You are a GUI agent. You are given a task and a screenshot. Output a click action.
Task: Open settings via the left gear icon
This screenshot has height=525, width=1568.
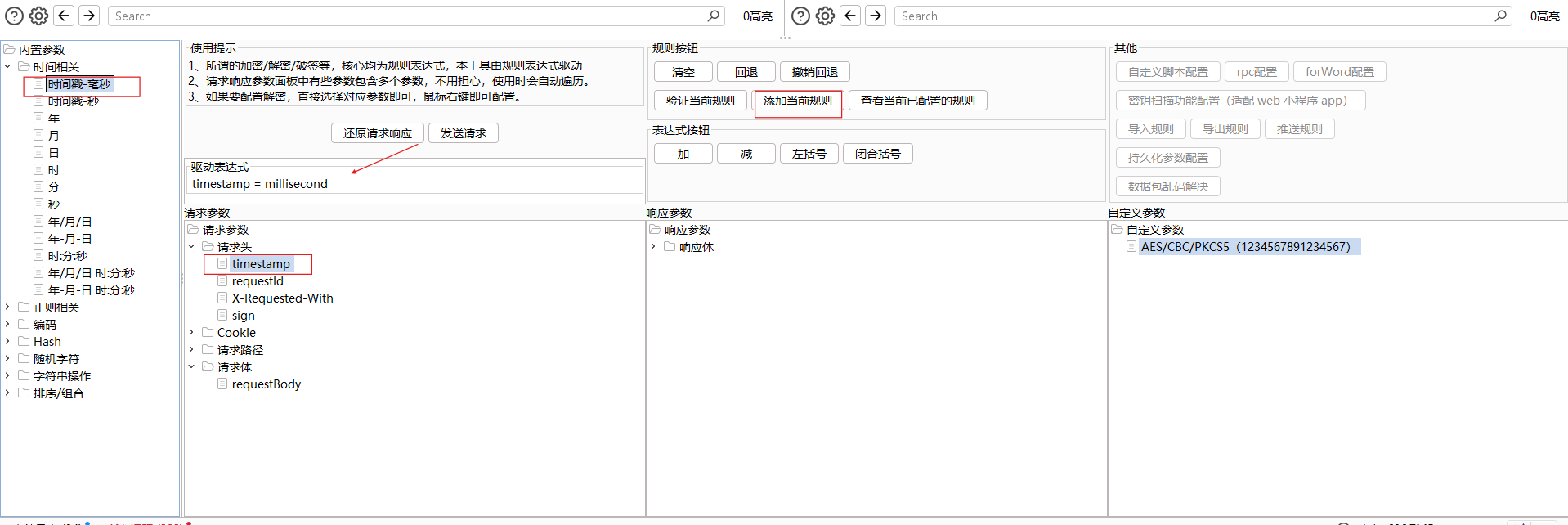[x=38, y=16]
